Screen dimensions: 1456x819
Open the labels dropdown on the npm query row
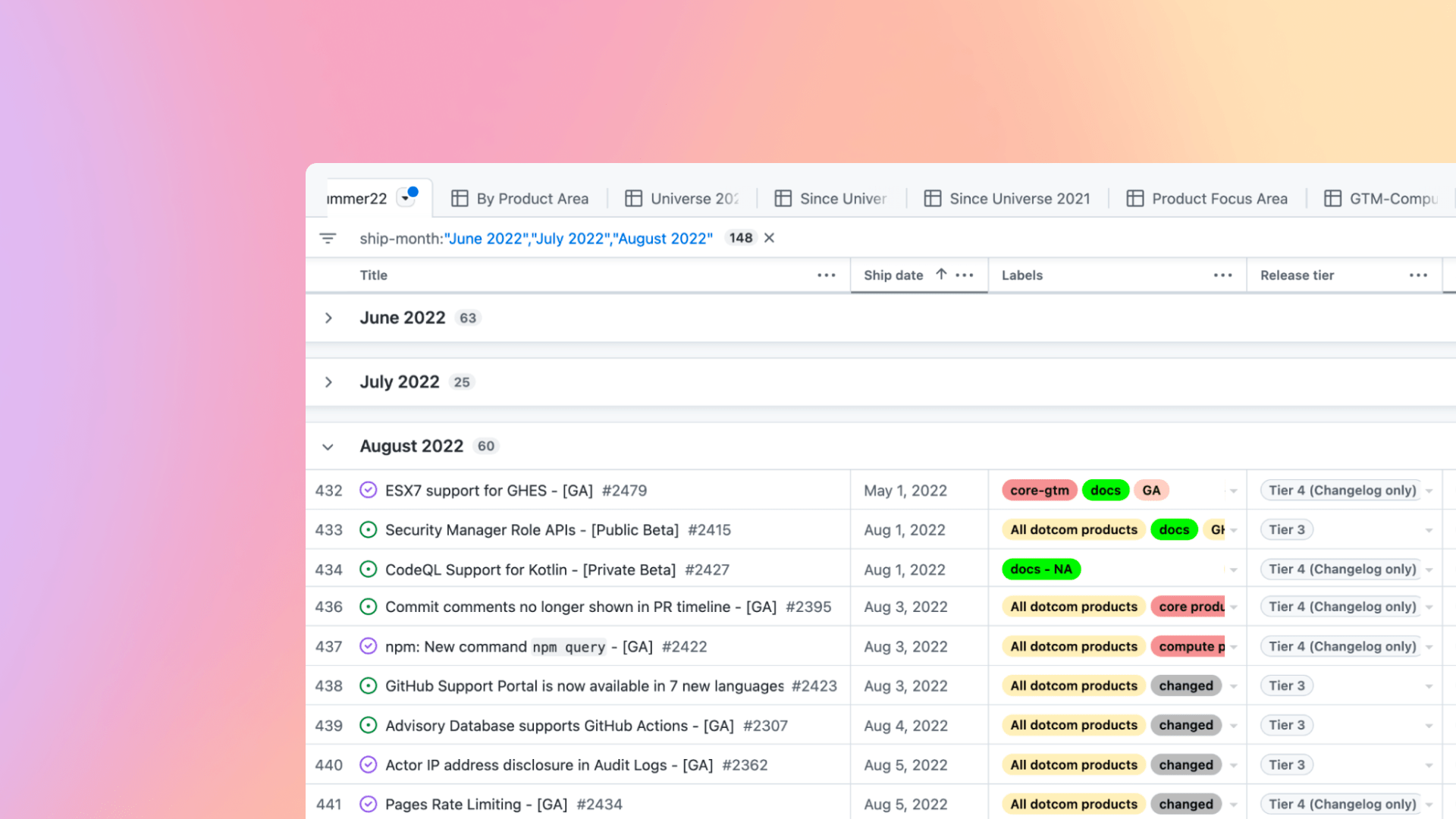(x=1234, y=646)
